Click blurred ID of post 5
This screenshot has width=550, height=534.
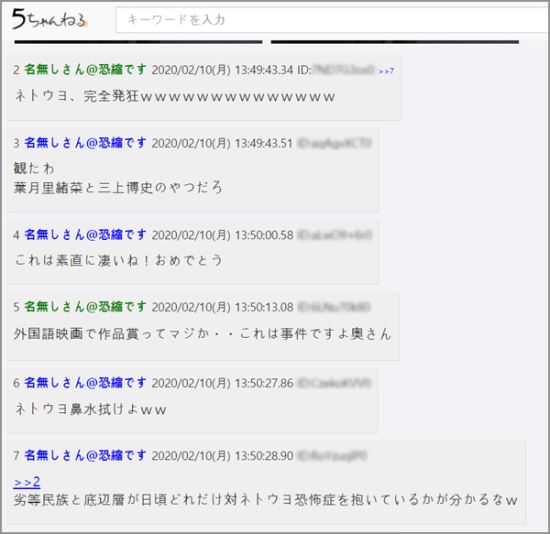(334, 307)
